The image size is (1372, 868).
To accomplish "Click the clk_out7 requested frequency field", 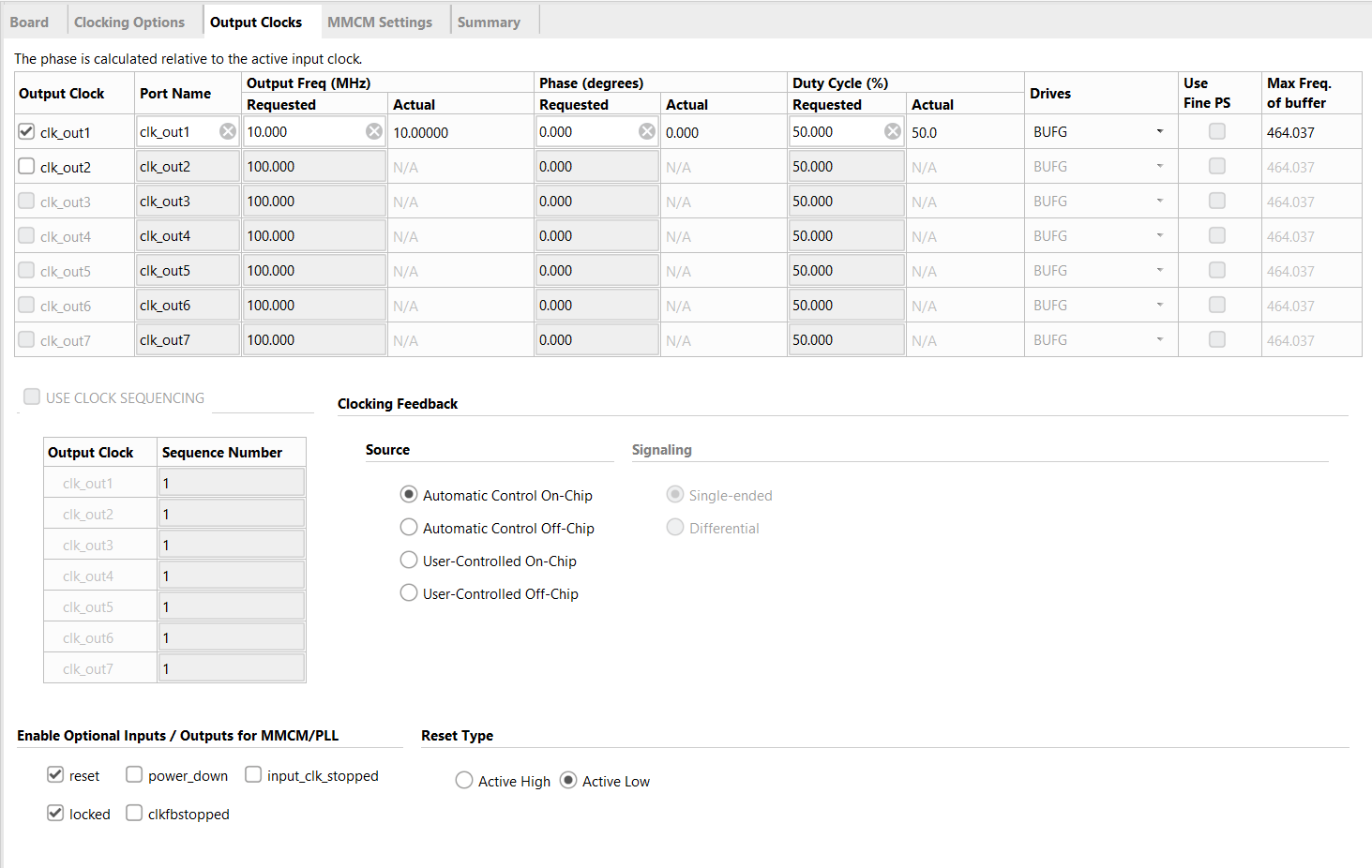I will point(315,339).
